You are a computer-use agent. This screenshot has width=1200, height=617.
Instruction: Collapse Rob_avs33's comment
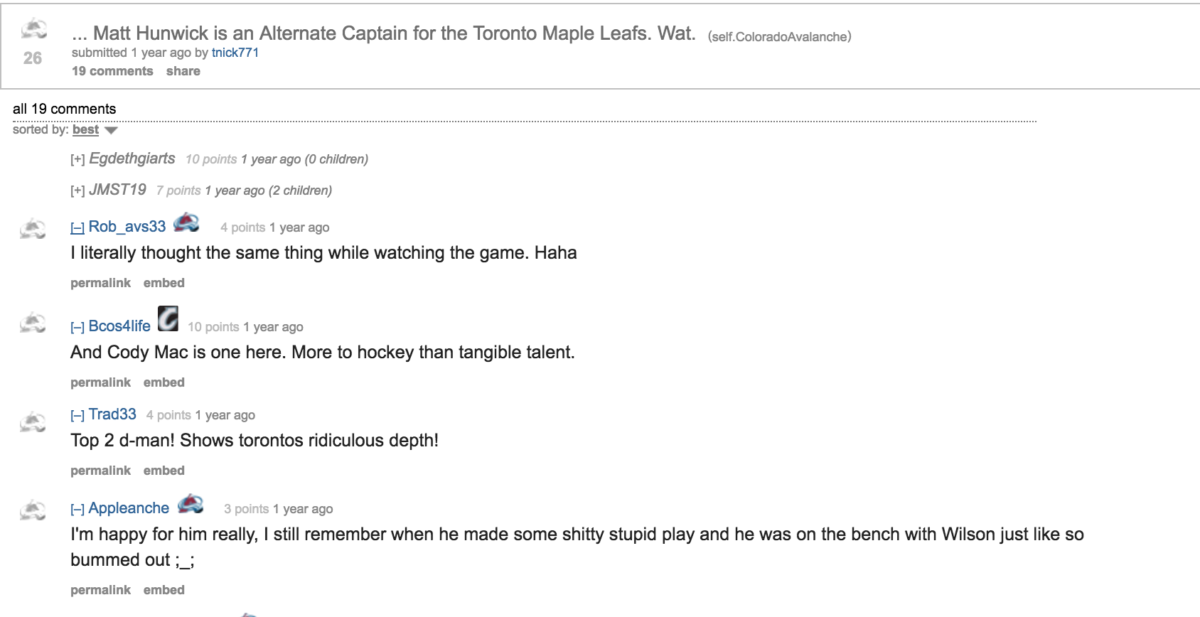pos(76,228)
